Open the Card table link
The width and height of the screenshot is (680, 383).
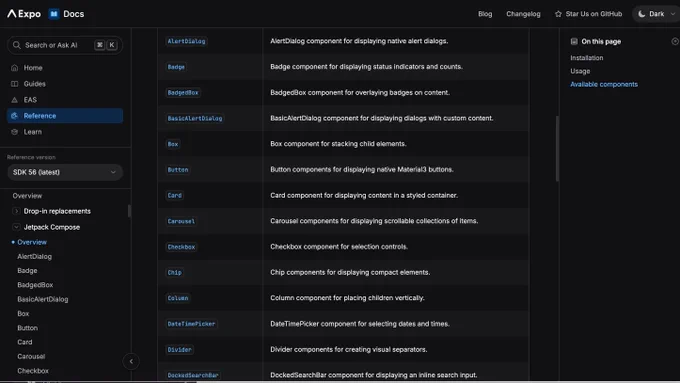(174, 196)
